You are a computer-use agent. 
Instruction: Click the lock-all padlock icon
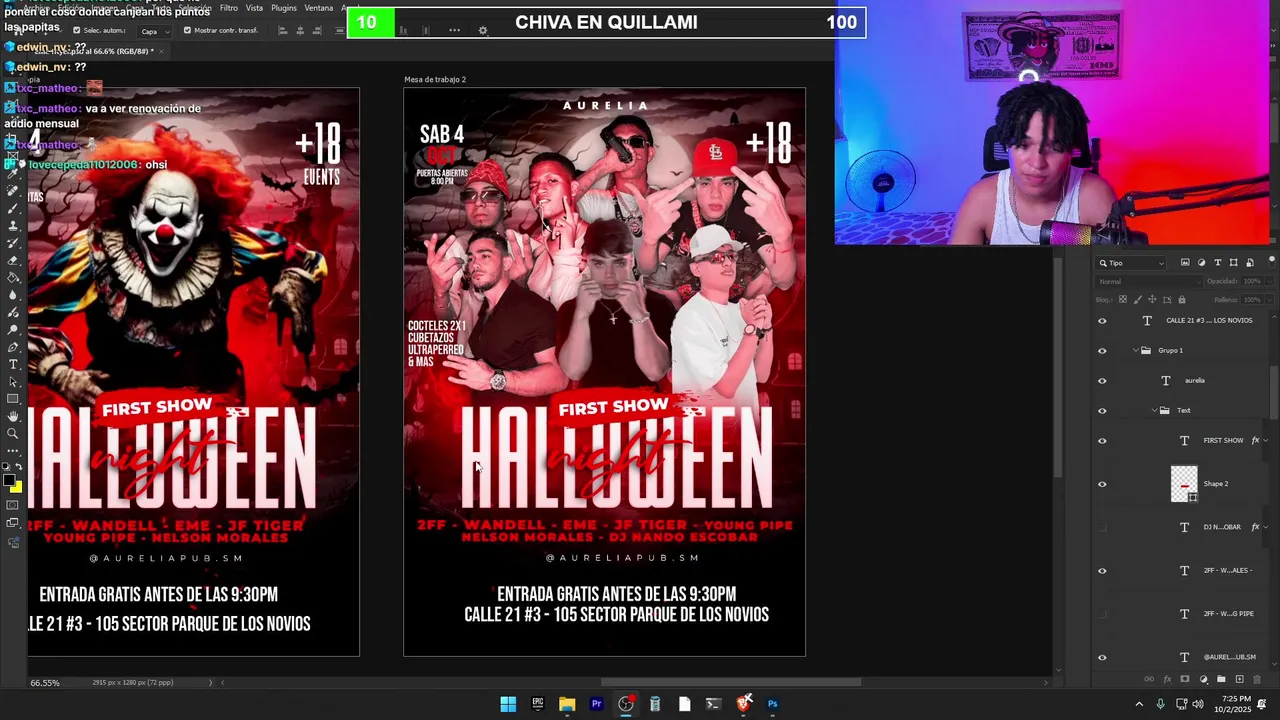tap(1181, 299)
